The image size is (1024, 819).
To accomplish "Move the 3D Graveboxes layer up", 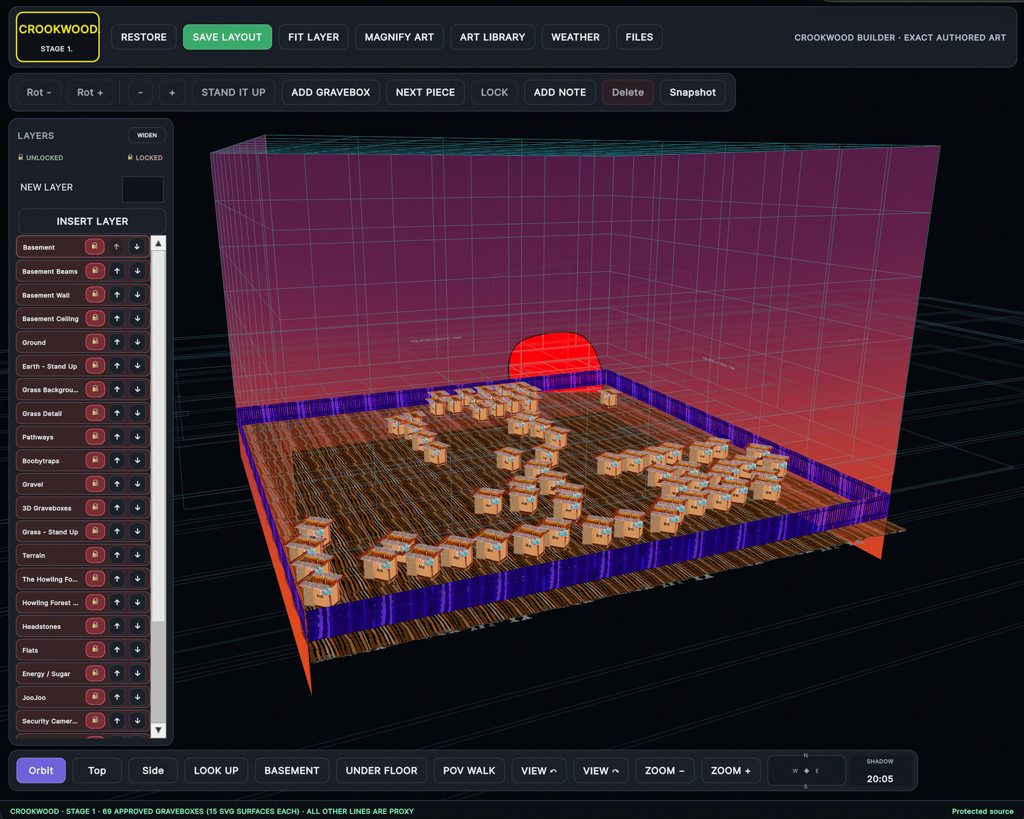I will [x=116, y=507].
